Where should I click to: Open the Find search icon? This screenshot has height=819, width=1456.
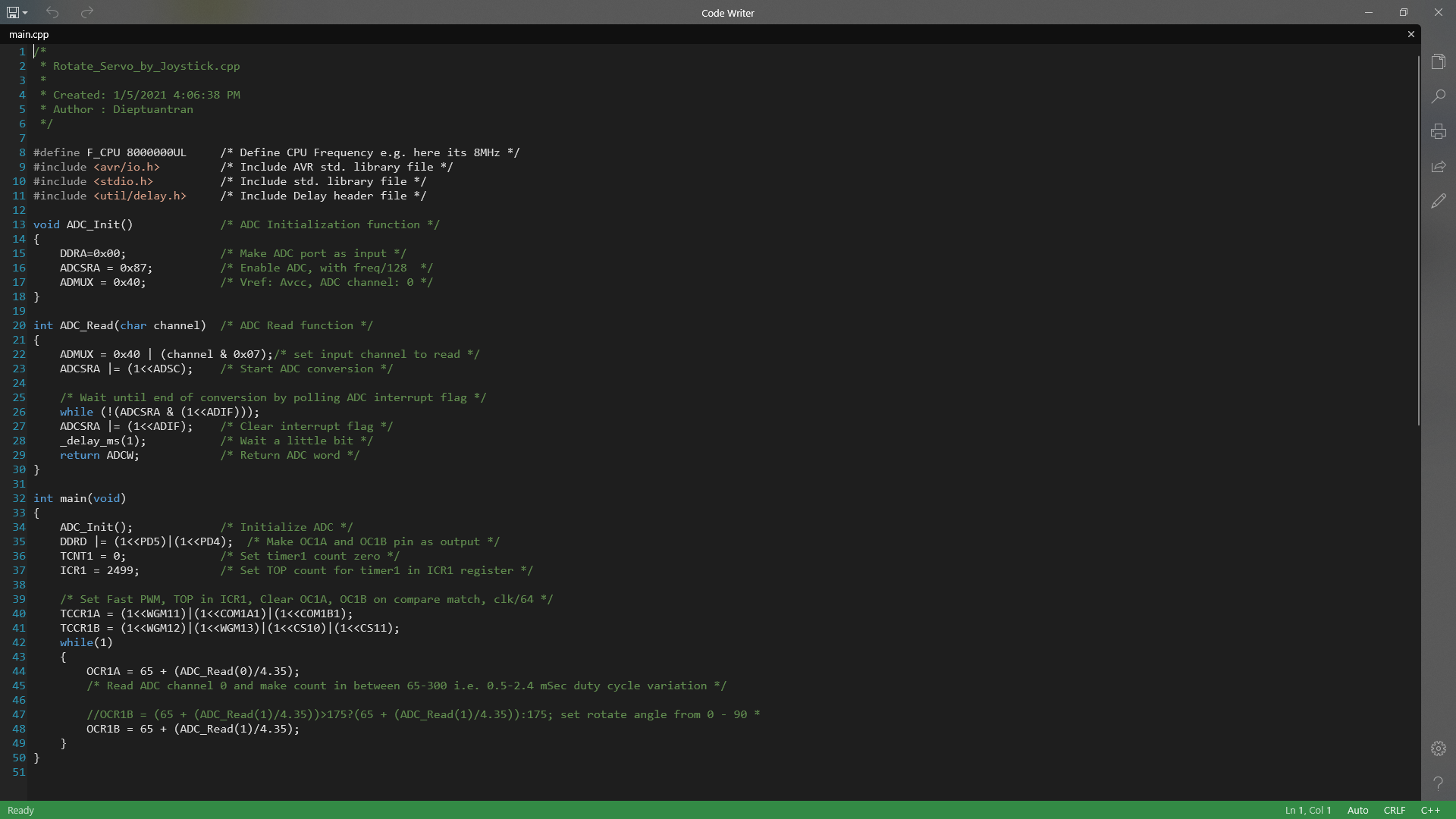[x=1439, y=96]
